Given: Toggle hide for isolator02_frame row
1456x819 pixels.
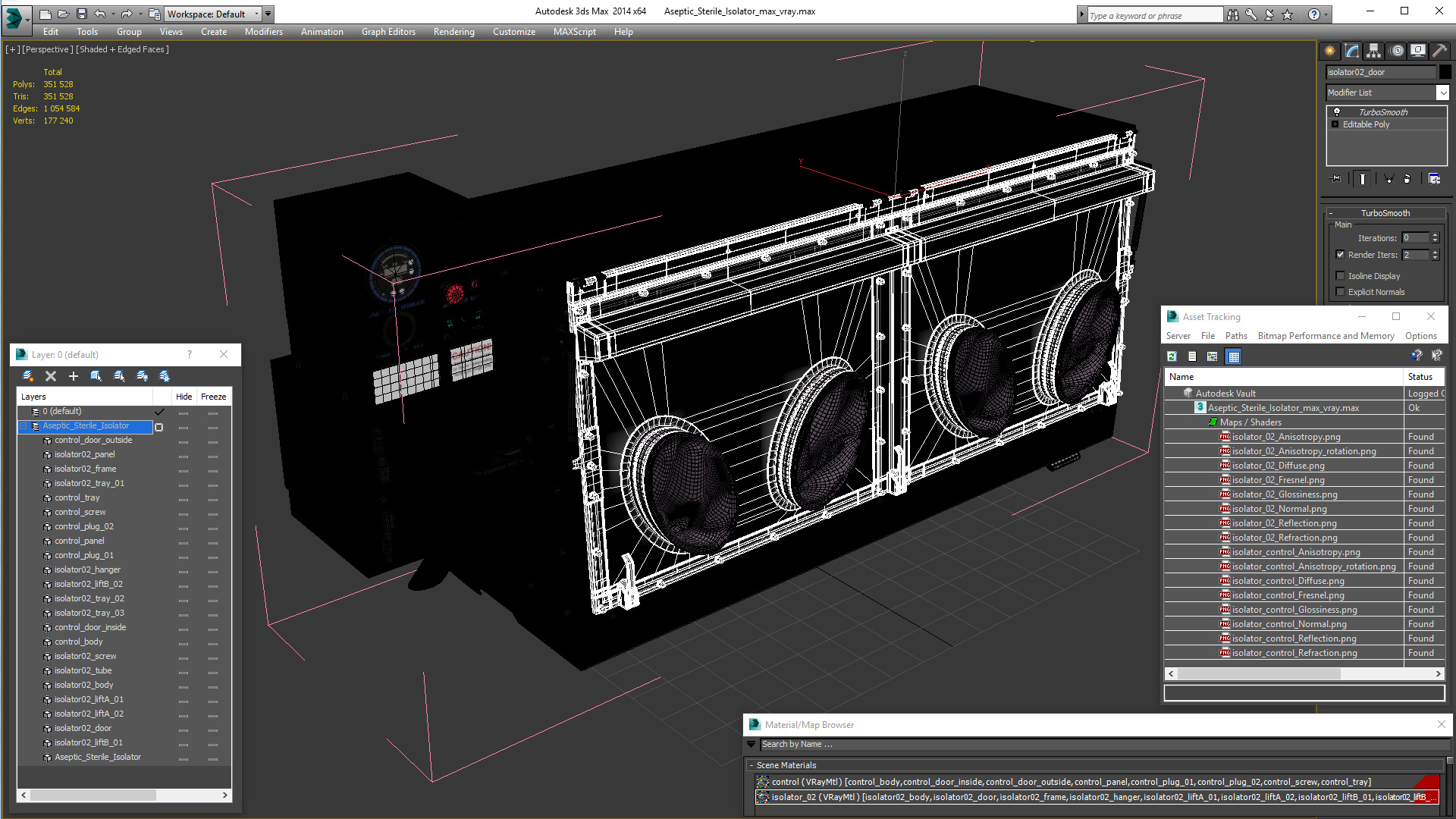Looking at the screenshot, I should 184,471.
